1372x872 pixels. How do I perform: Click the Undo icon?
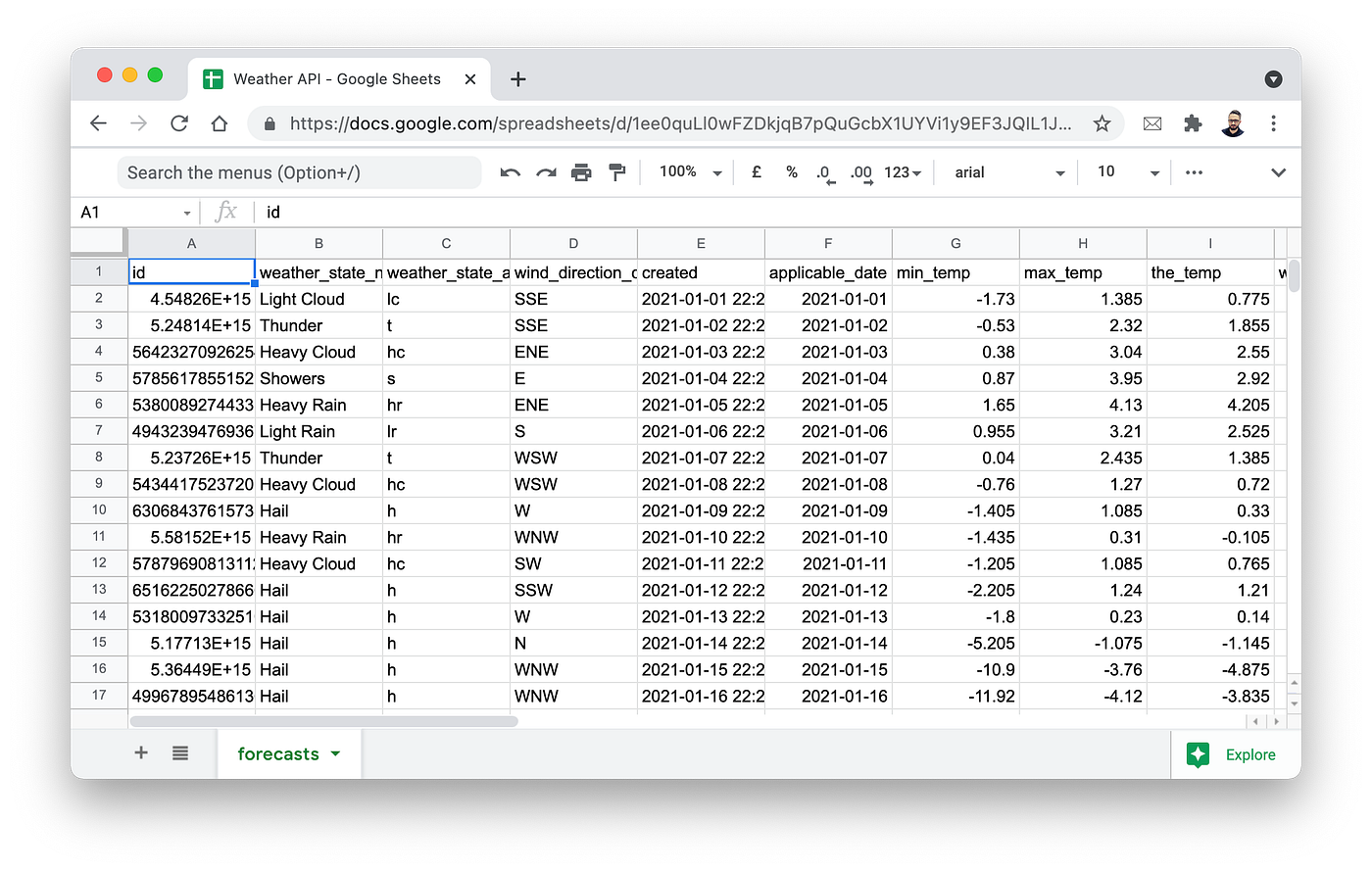(x=510, y=171)
